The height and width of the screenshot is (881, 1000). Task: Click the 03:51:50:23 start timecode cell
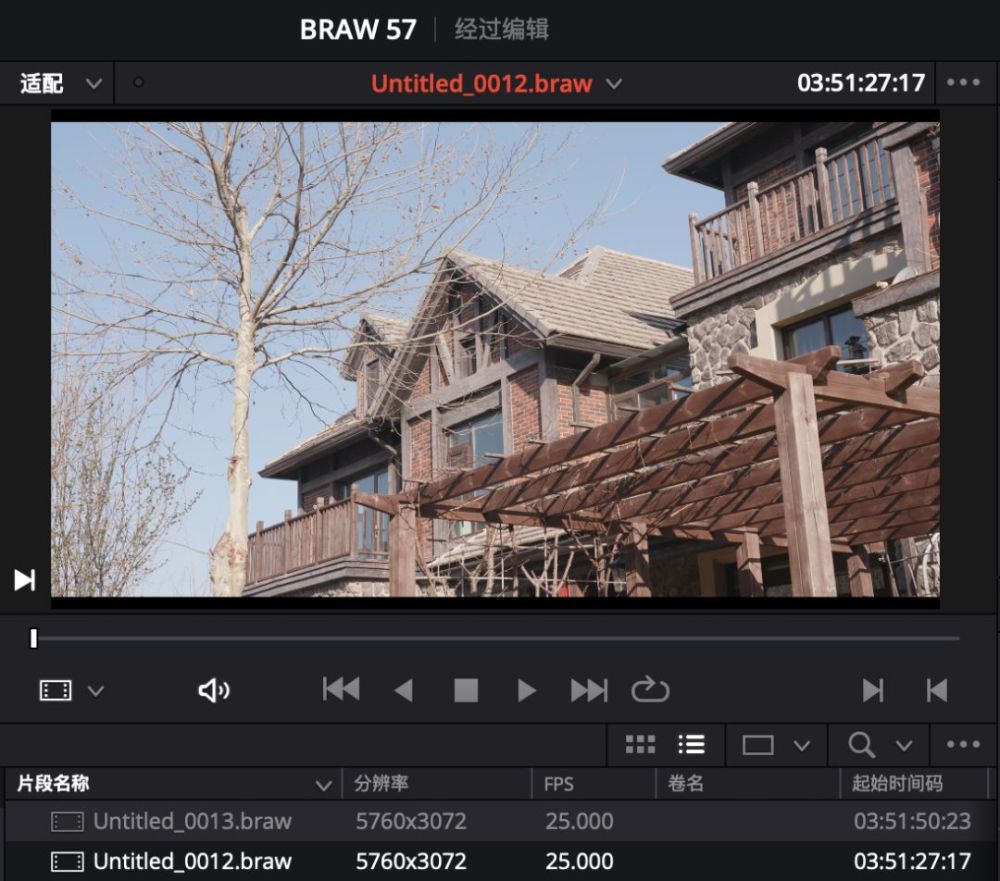pos(912,821)
